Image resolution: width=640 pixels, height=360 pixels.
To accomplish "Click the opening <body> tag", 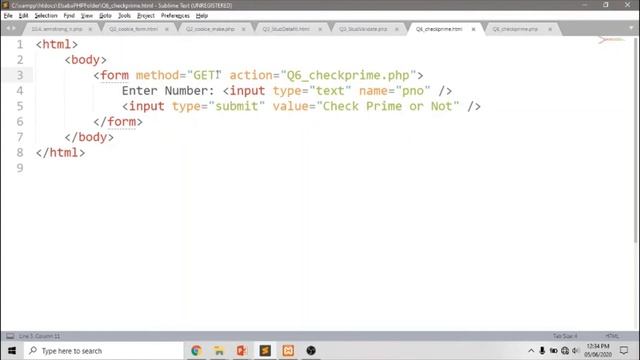I will tap(85, 60).
